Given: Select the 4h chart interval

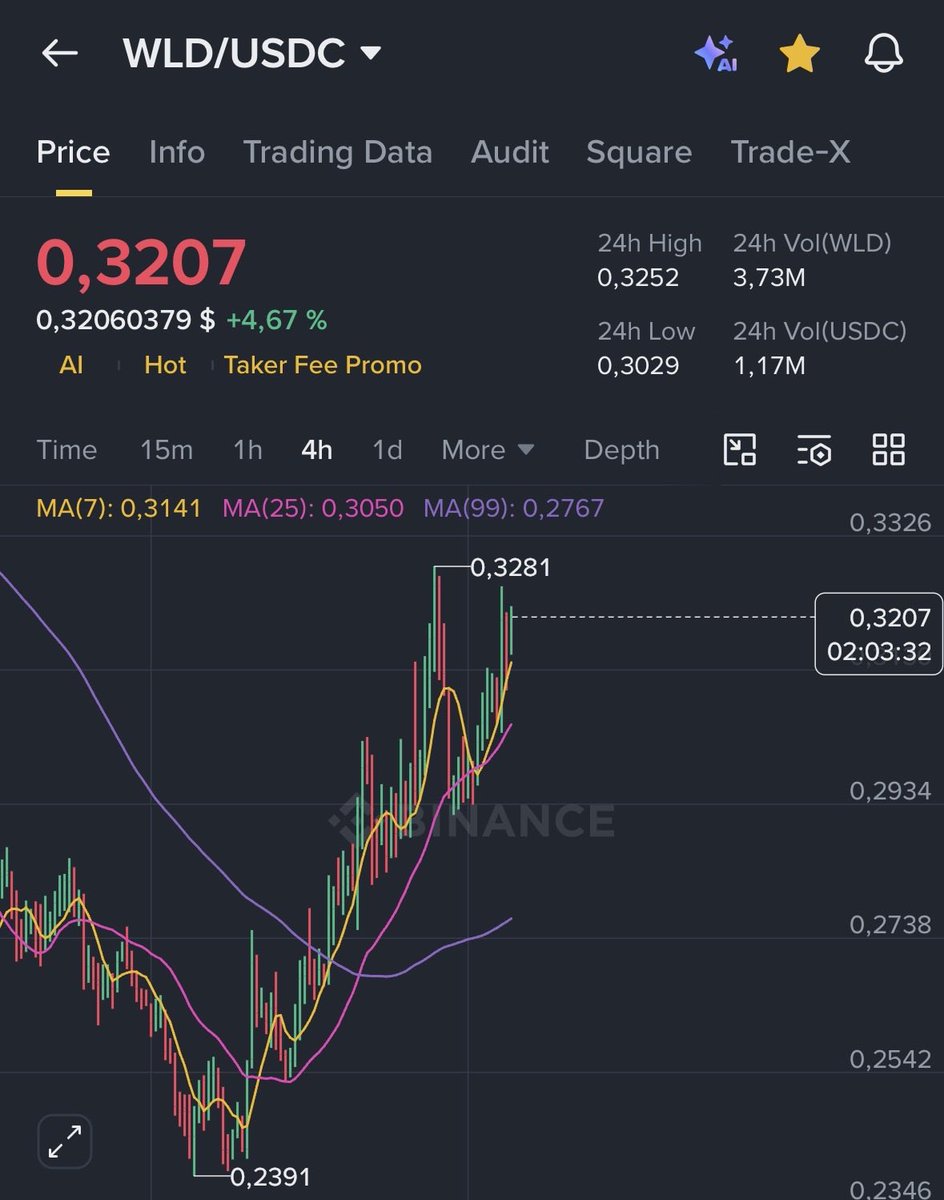Looking at the screenshot, I should click(316, 450).
